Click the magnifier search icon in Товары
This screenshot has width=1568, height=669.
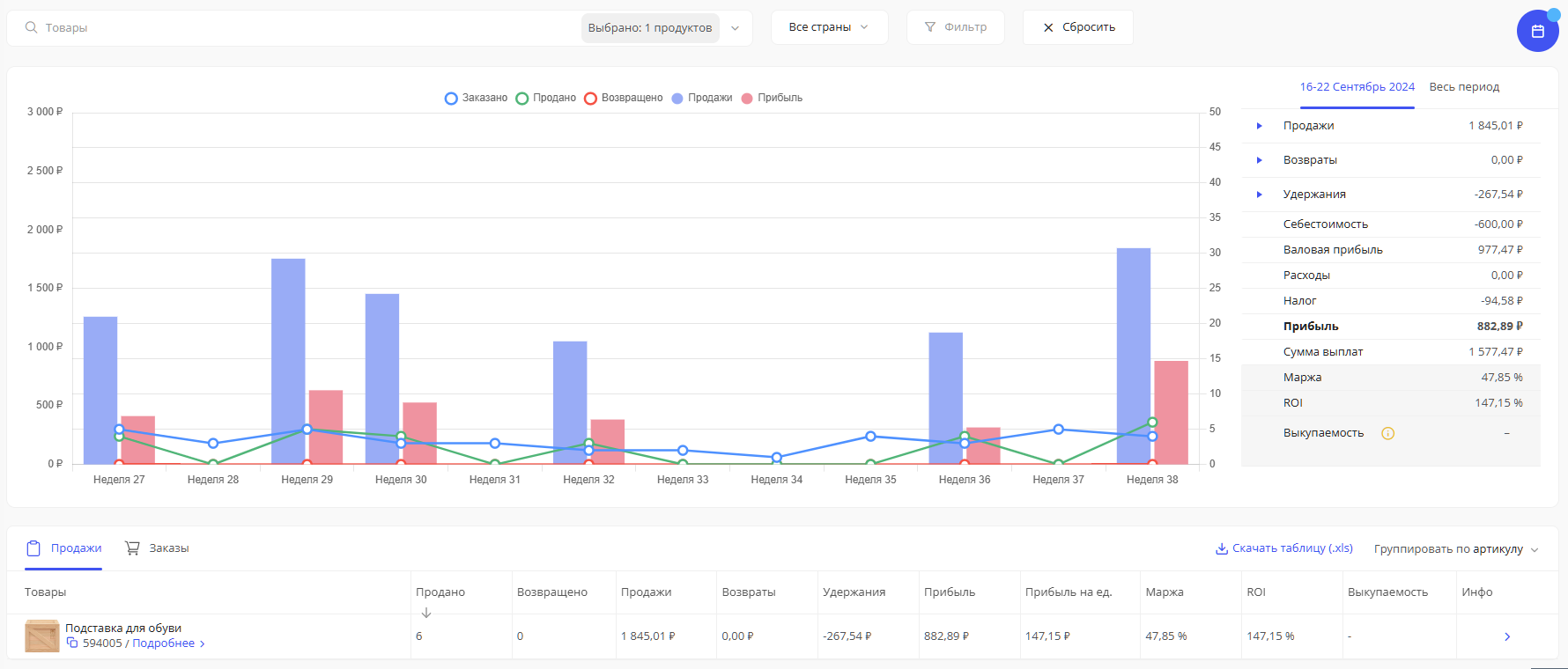32,28
